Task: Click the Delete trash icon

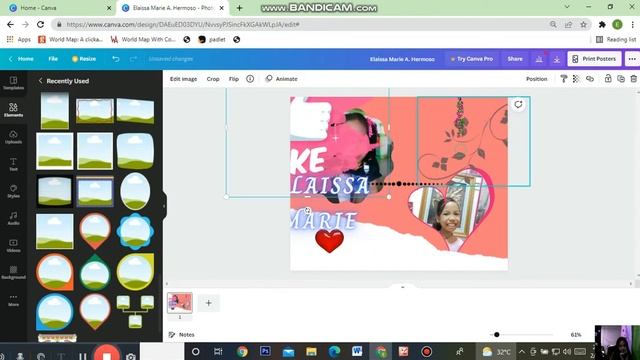Action: [633, 79]
